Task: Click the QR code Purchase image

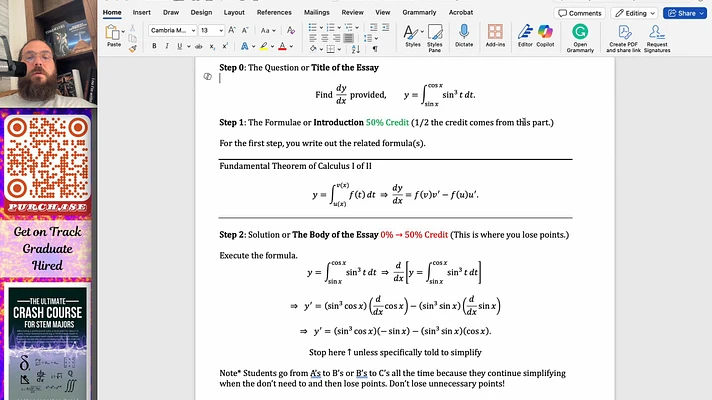Action: 48,163
